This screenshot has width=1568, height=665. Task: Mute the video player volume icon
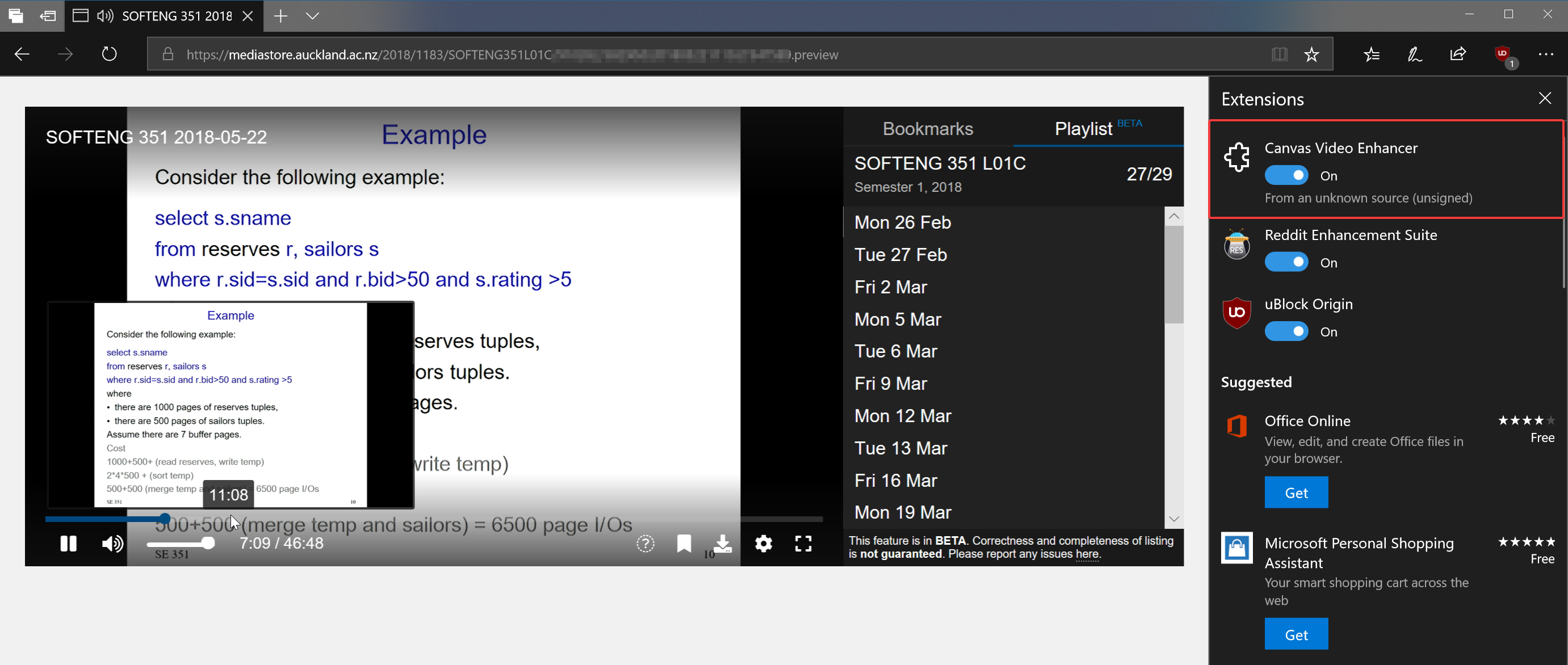(112, 544)
